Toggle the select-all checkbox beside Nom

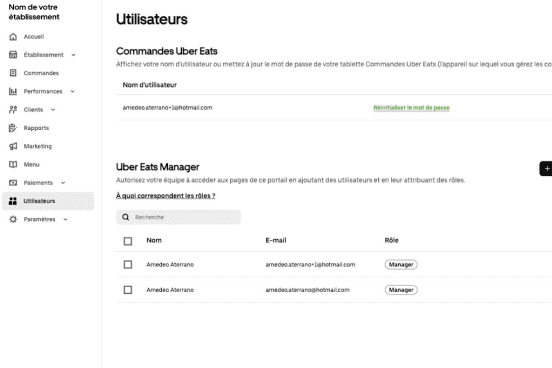(x=128, y=241)
